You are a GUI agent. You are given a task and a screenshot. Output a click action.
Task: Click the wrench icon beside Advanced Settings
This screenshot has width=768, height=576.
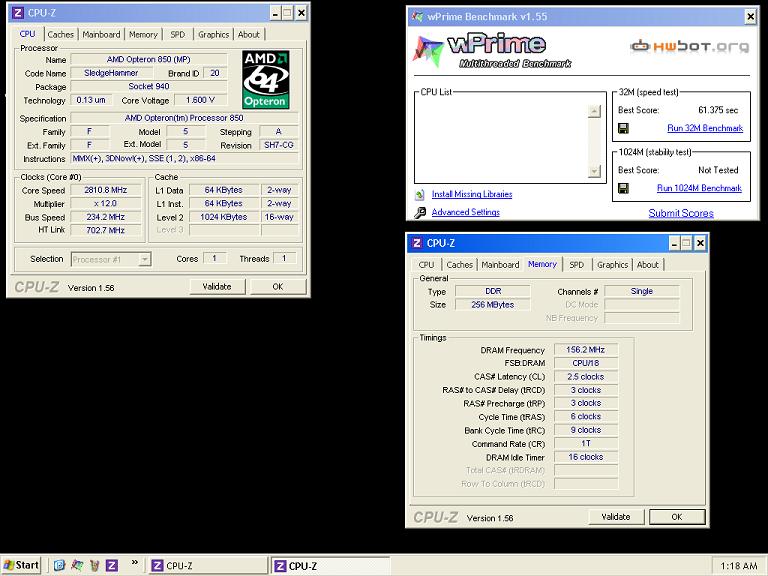(x=420, y=213)
